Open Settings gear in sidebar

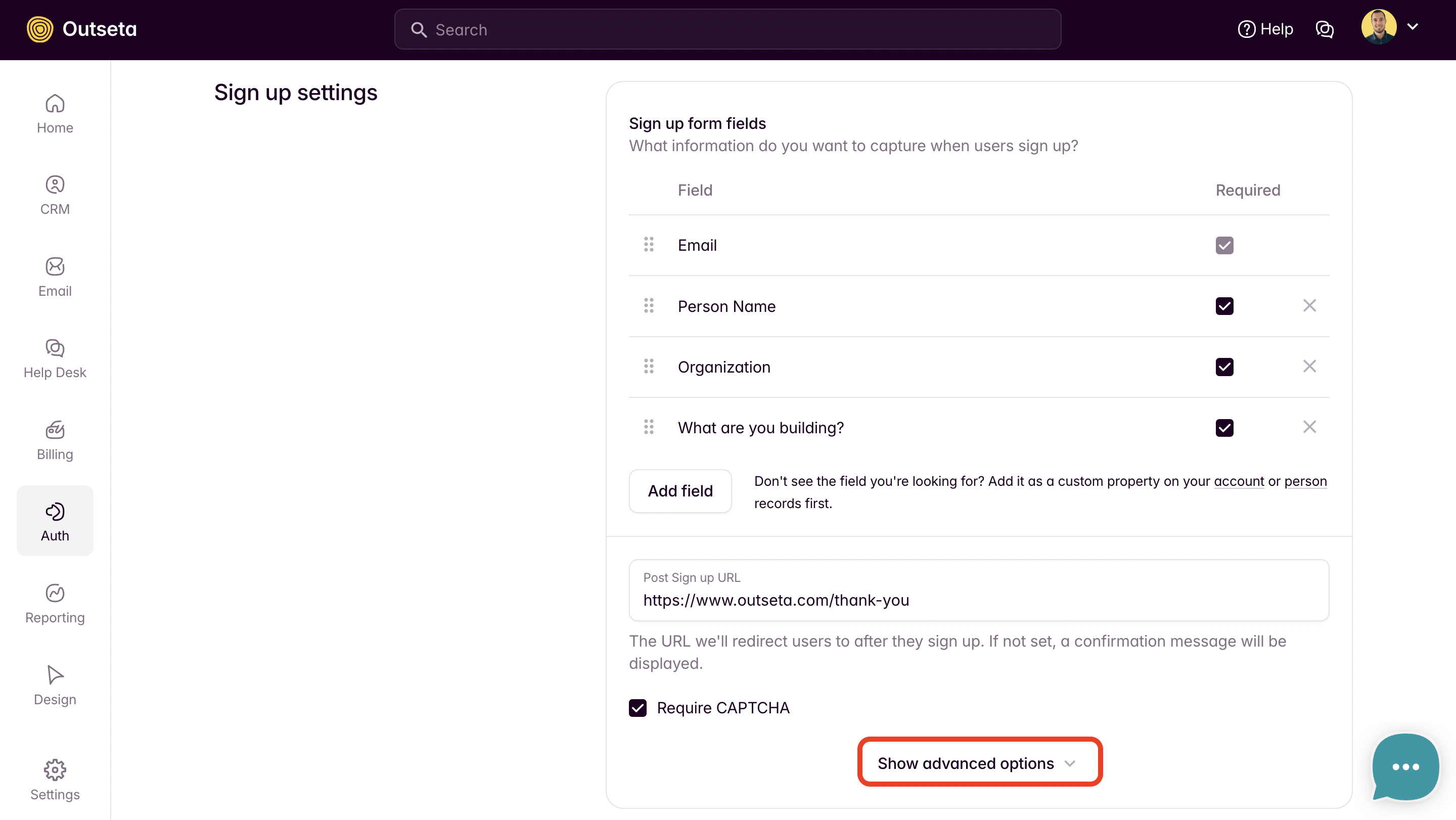55,780
